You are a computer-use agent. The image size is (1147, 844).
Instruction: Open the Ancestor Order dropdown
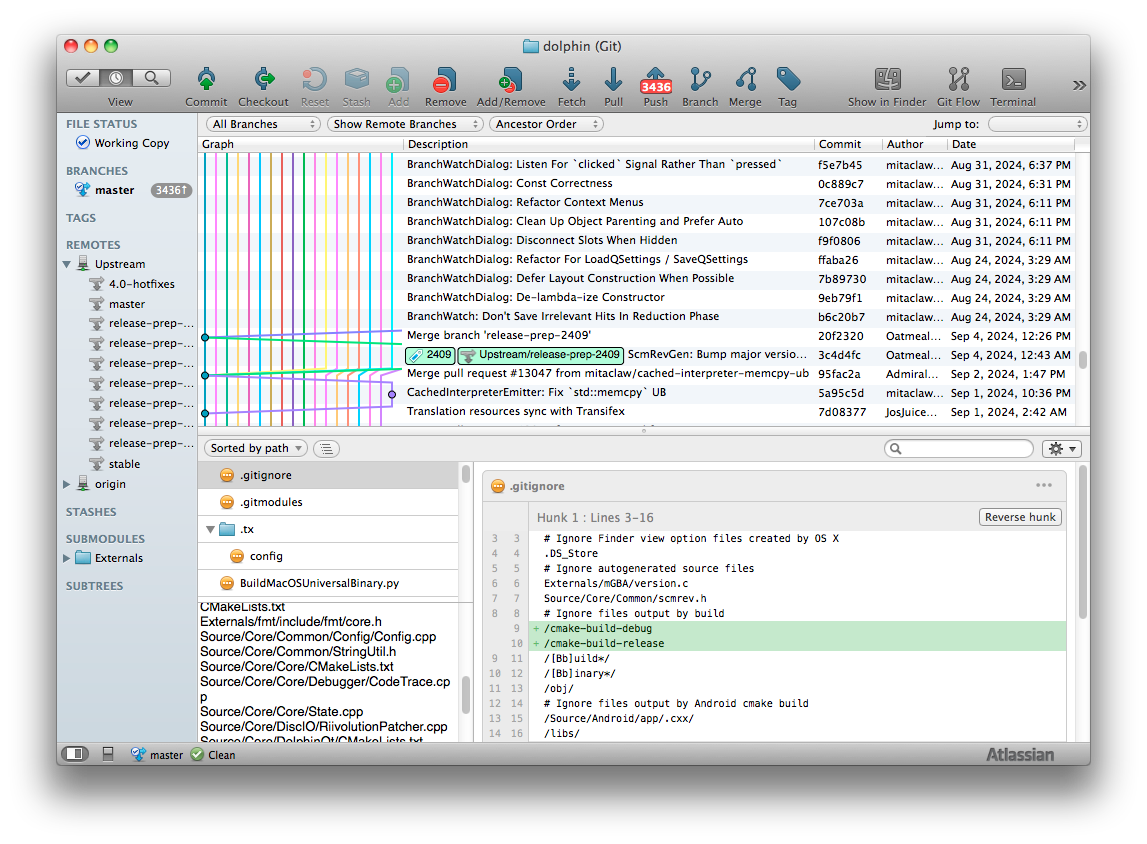pos(546,124)
